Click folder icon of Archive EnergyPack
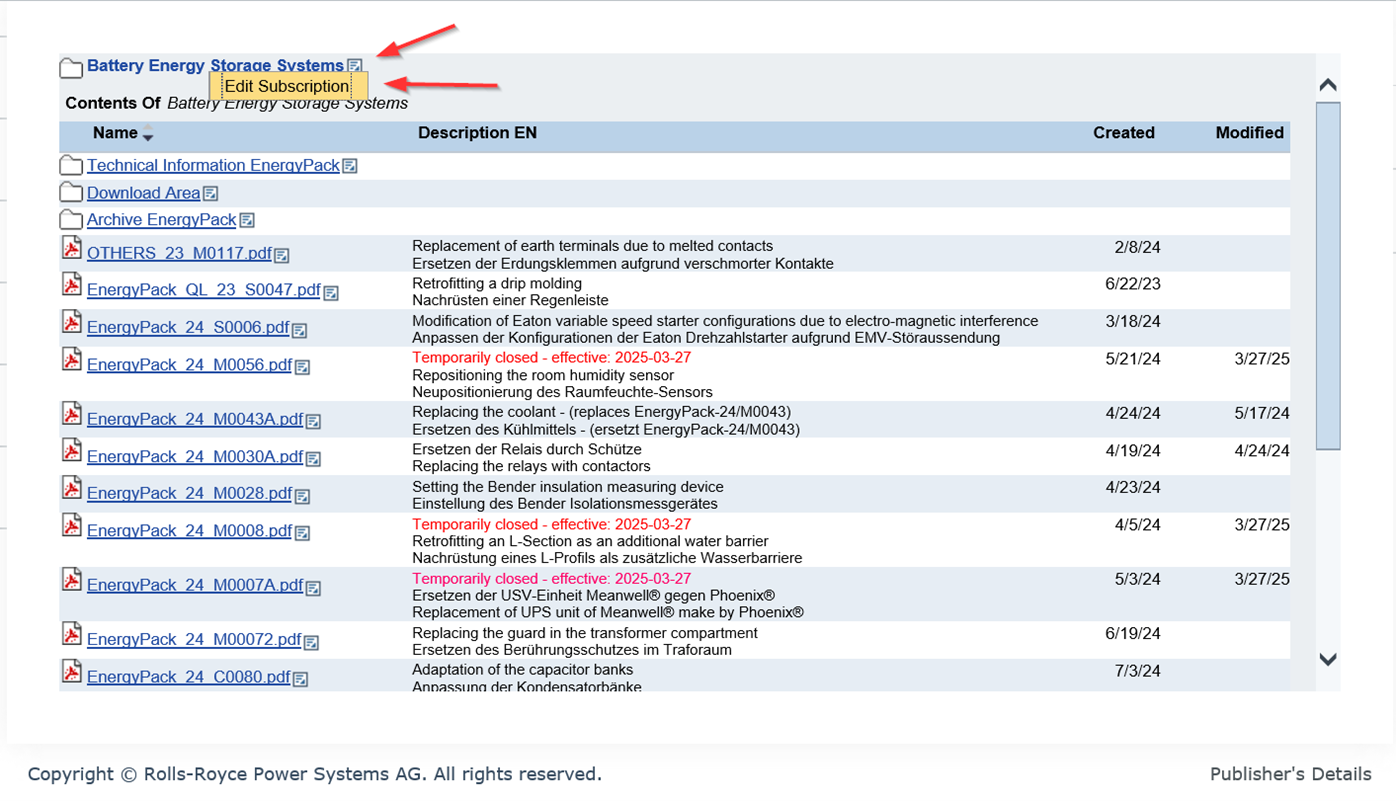Viewport: 1396px width, 801px height. point(71,219)
